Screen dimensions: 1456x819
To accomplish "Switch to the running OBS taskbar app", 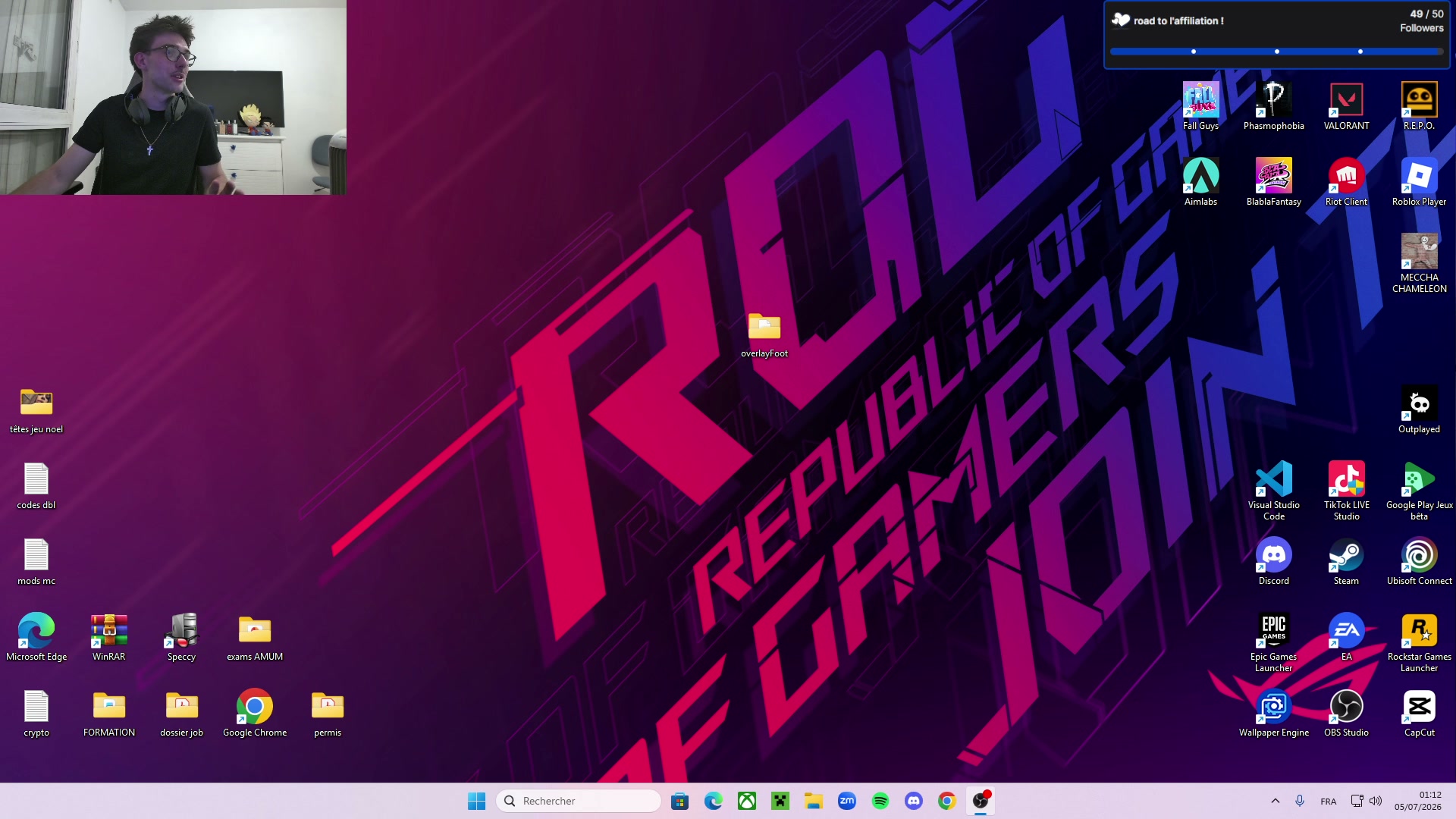I will [981, 801].
